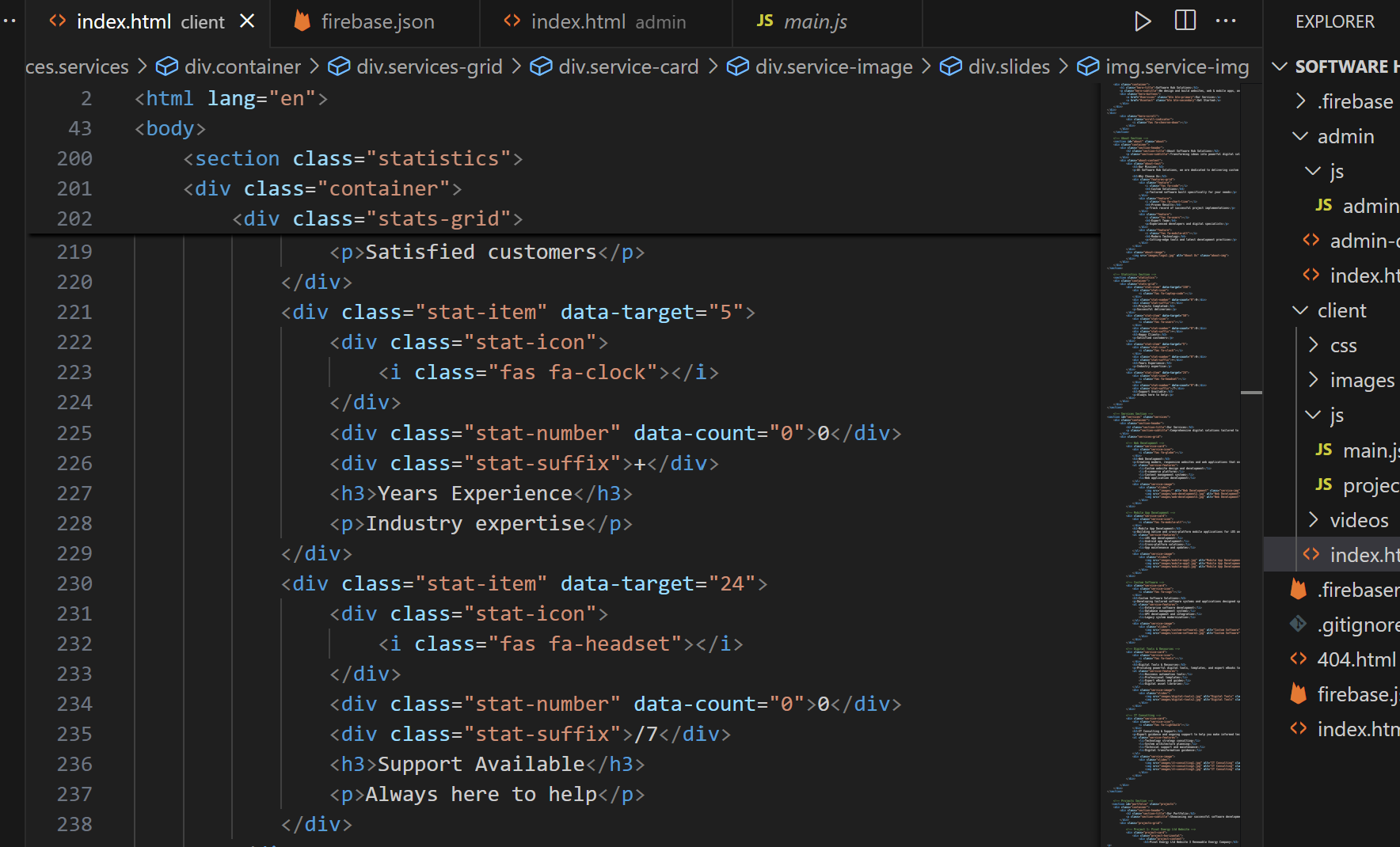Click "Industry expertise" text on line 228

point(475,523)
